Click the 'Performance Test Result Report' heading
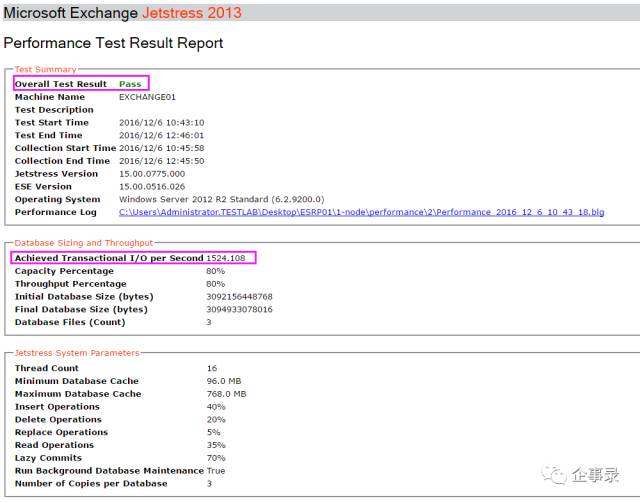Viewport: 640px width, 503px height. 113,43
